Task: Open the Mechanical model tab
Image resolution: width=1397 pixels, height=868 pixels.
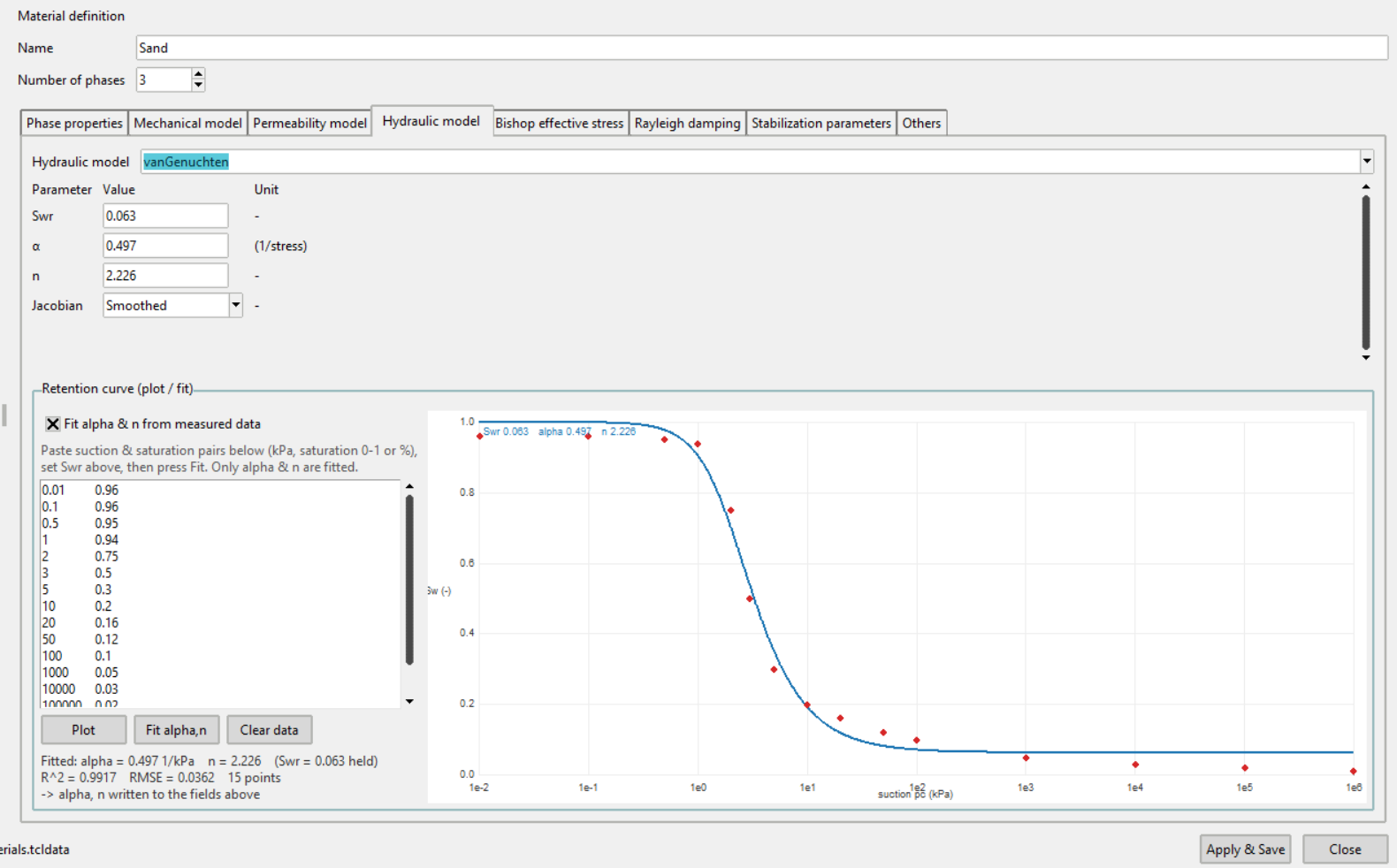Action: tap(187, 123)
